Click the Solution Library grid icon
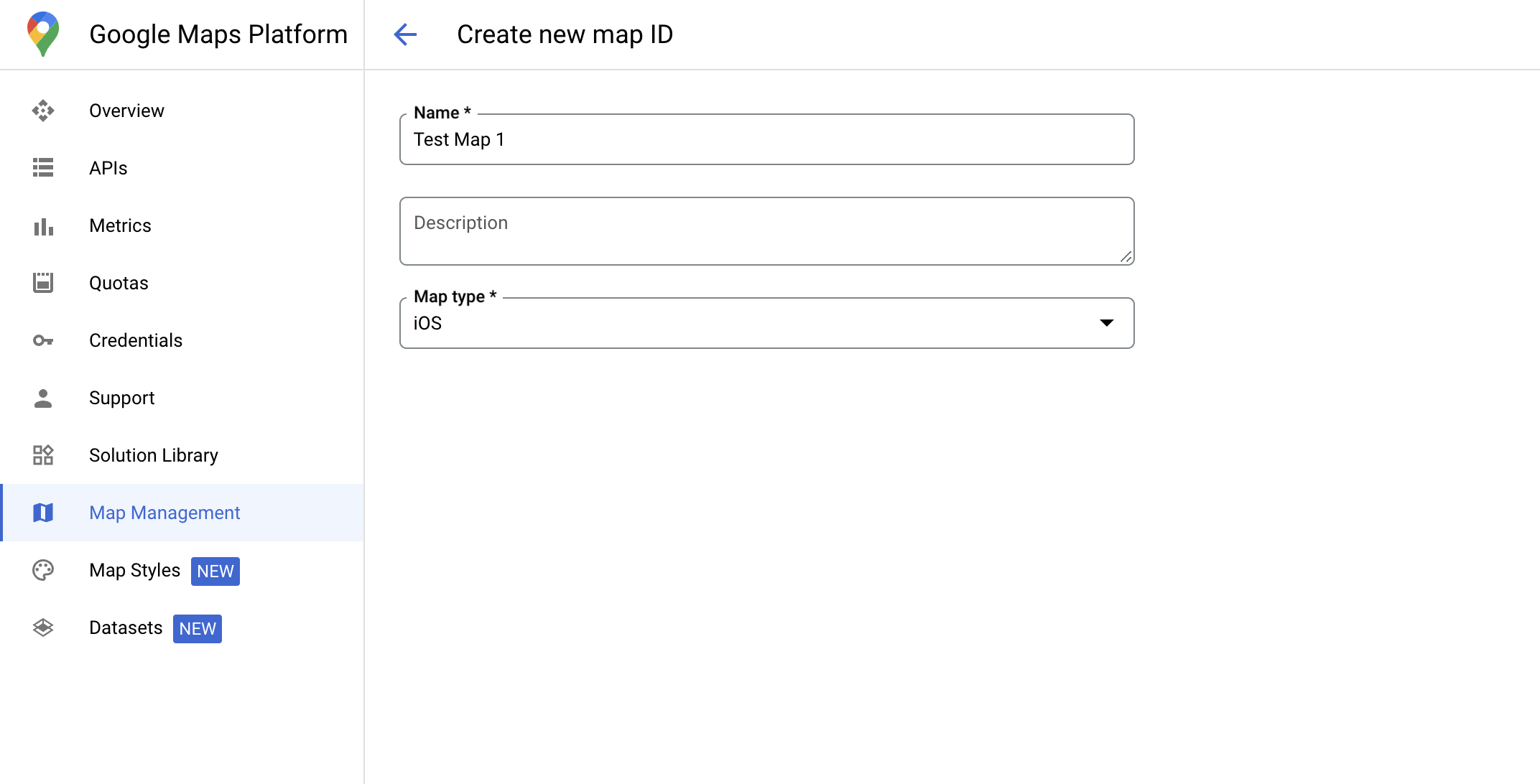The height and width of the screenshot is (784, 1540). click(x=44, y=455)
